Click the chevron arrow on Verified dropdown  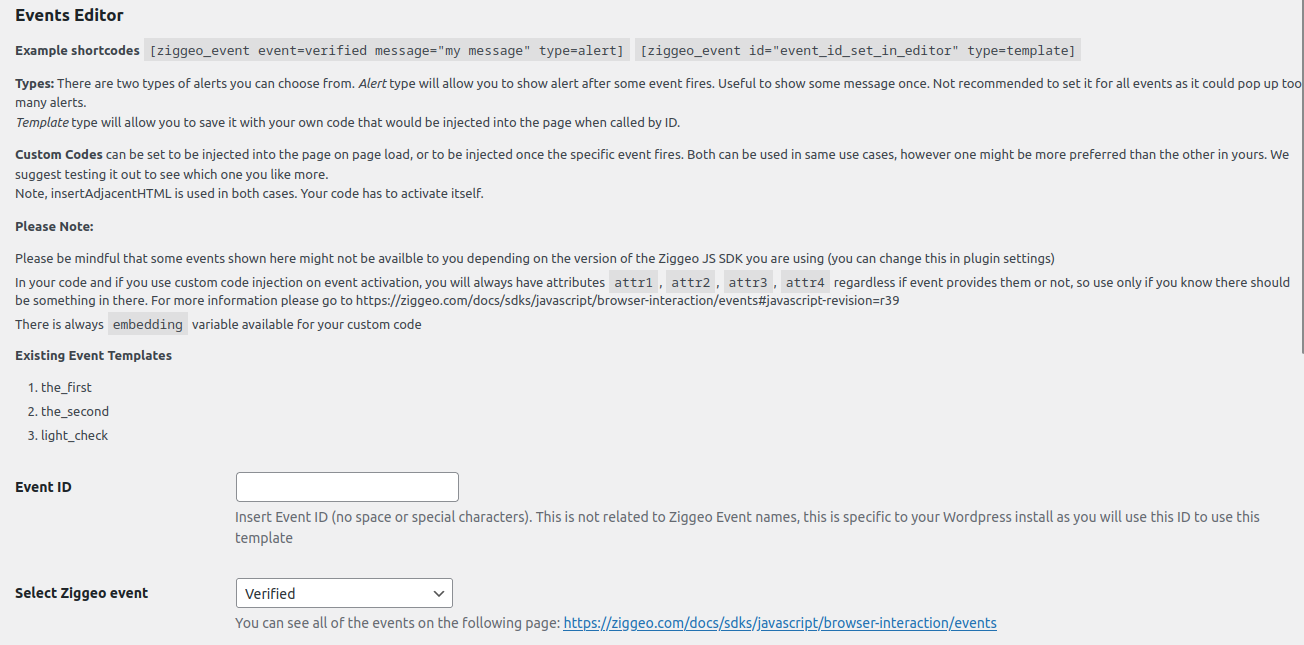pyautogui.click(x=438, y=593)
